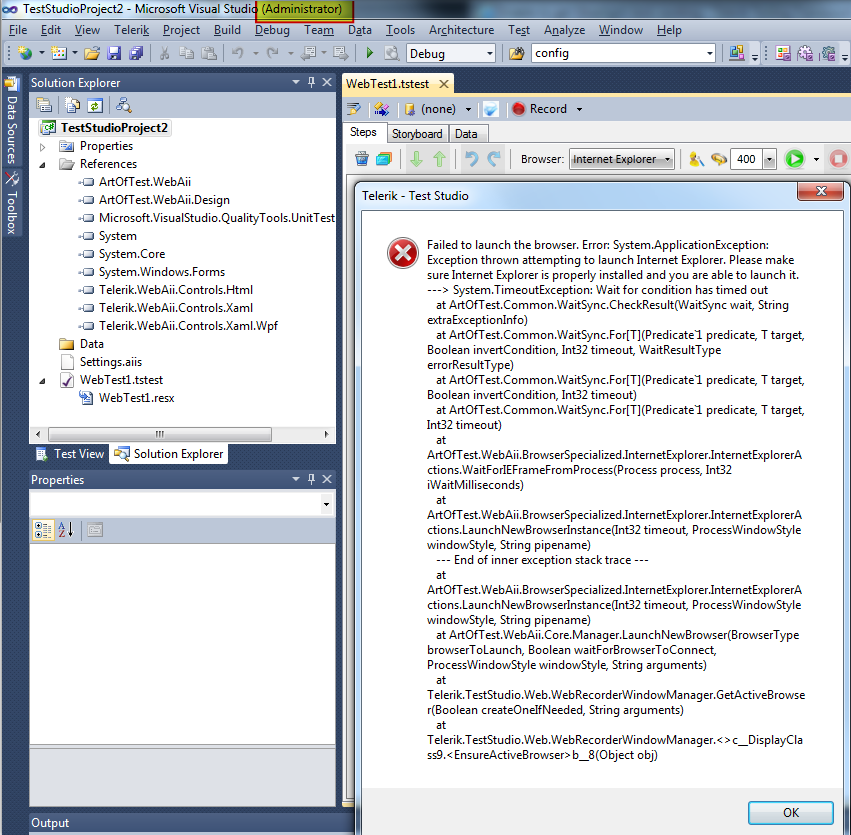Pin the Solution Explorer panel
The image size is (851, 835).
312,82
